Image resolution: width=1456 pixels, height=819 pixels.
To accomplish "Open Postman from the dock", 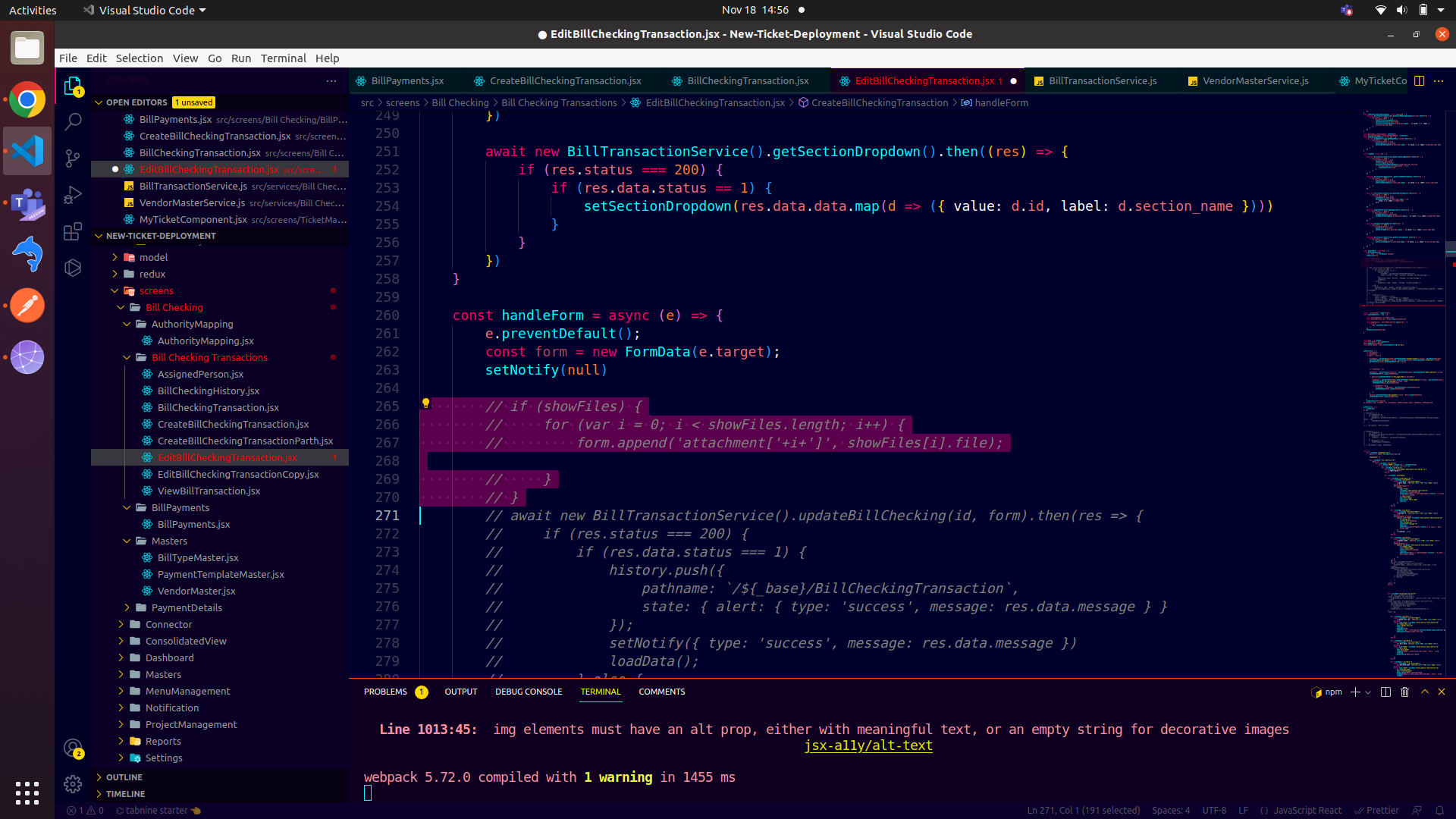I will [x=27, y=306].
